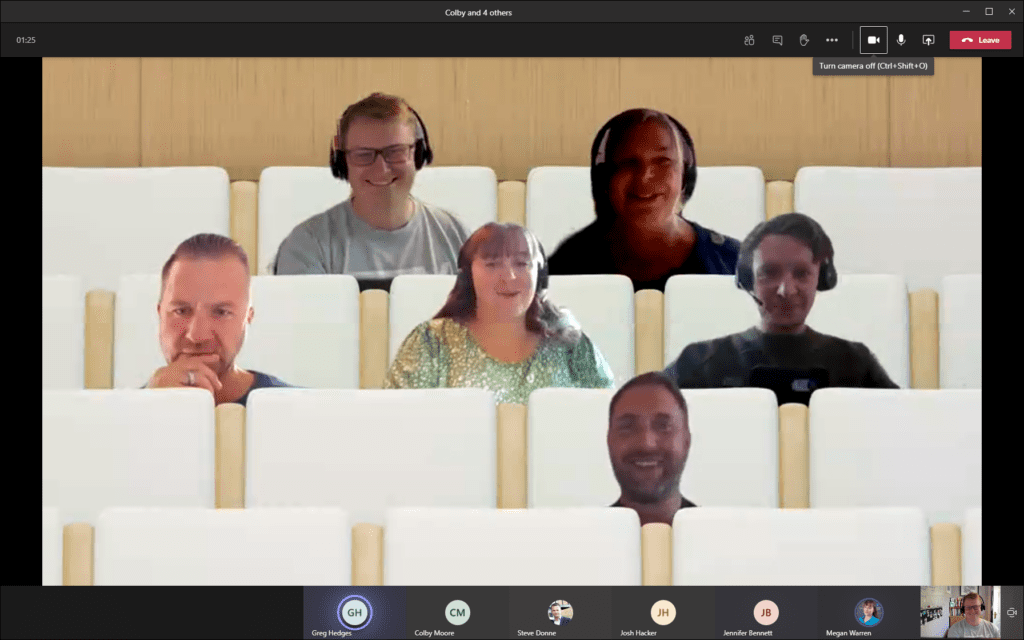
Task: Click your own self-view video thumbnail
Action: [x=960, y=612]
